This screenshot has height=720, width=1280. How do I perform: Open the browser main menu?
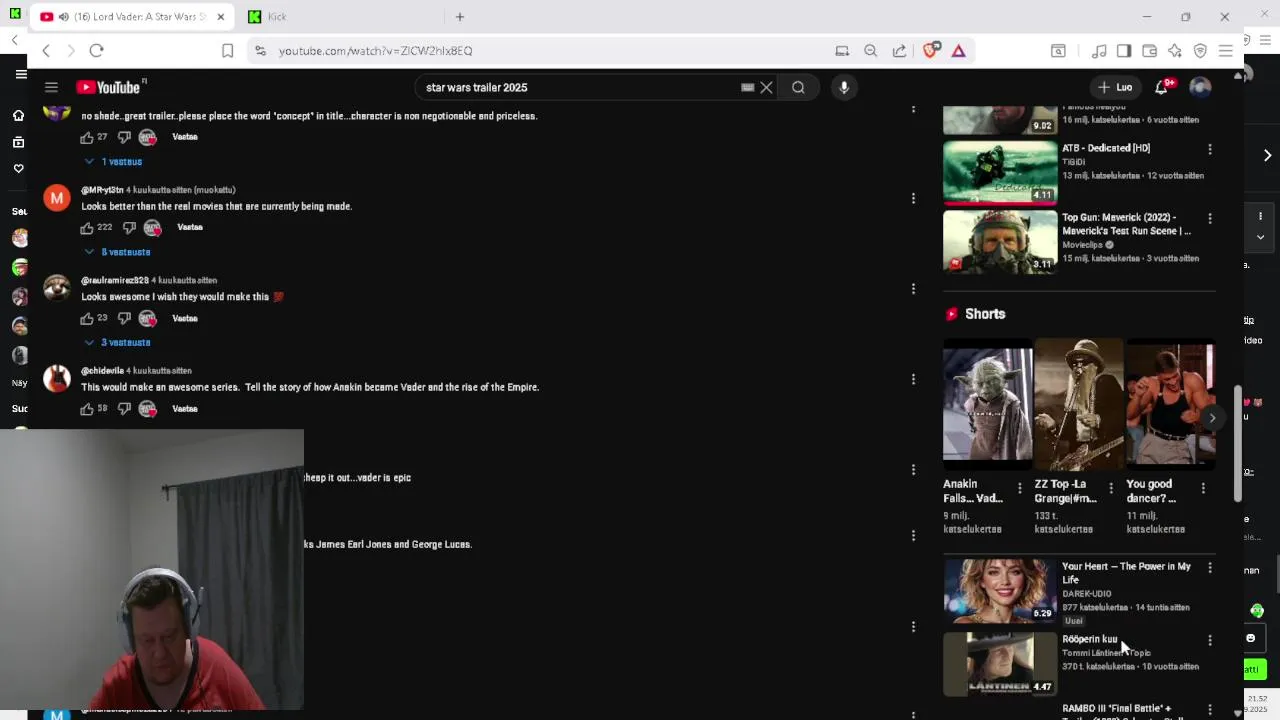(x=1226, y=51)
